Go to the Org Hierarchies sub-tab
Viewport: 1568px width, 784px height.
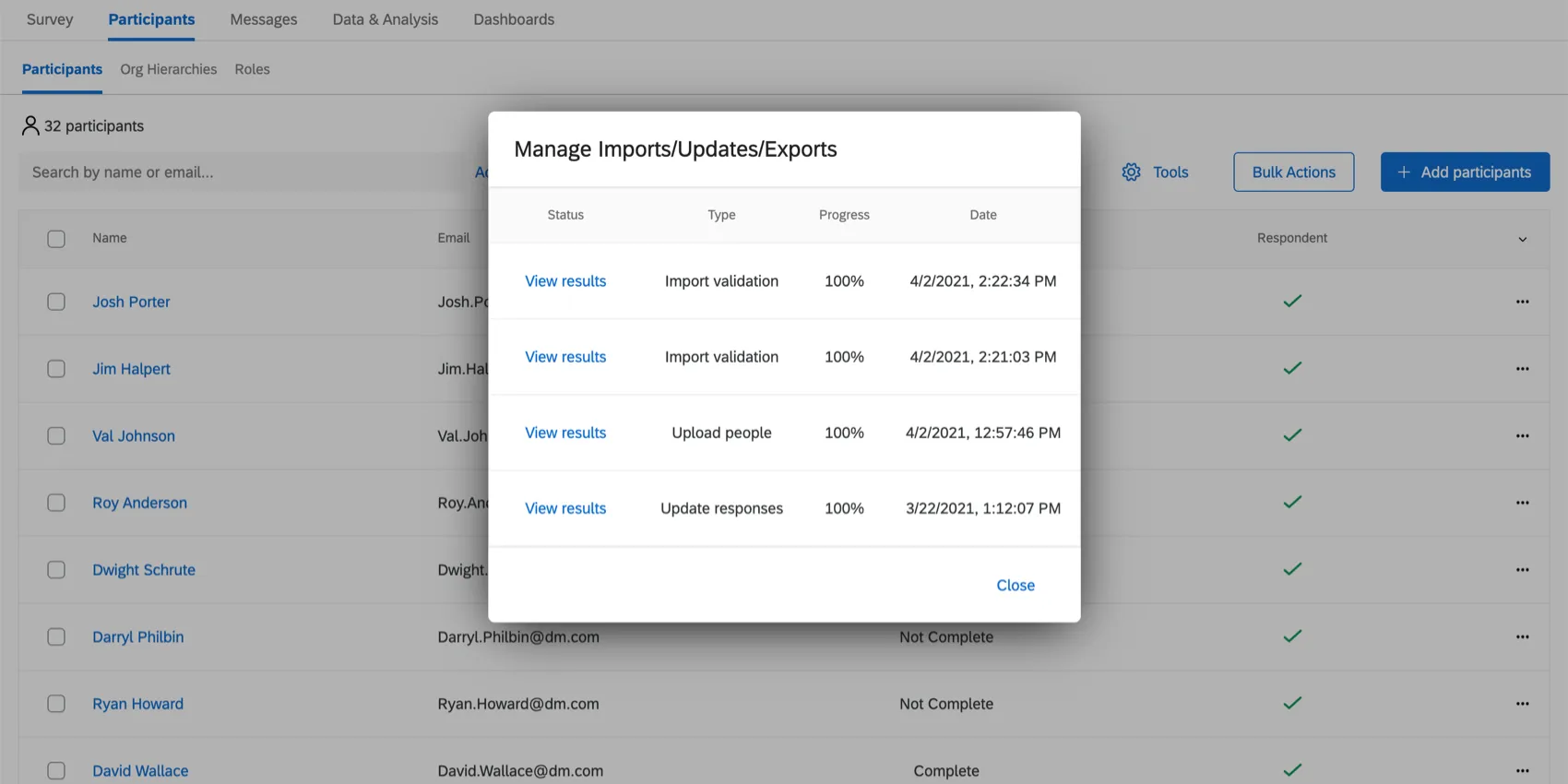coord(168,69)
